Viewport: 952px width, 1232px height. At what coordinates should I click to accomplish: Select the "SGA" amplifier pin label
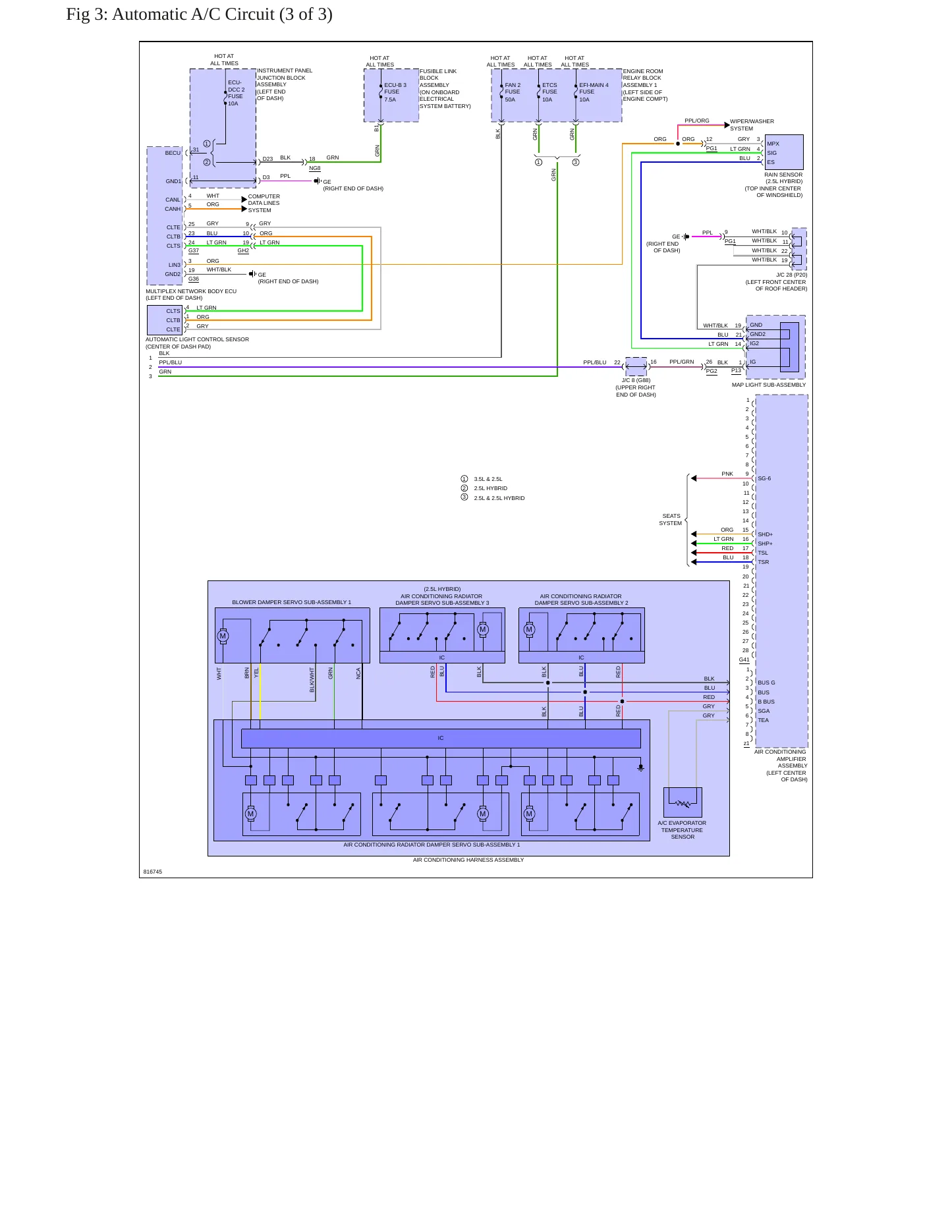(764, 711)
